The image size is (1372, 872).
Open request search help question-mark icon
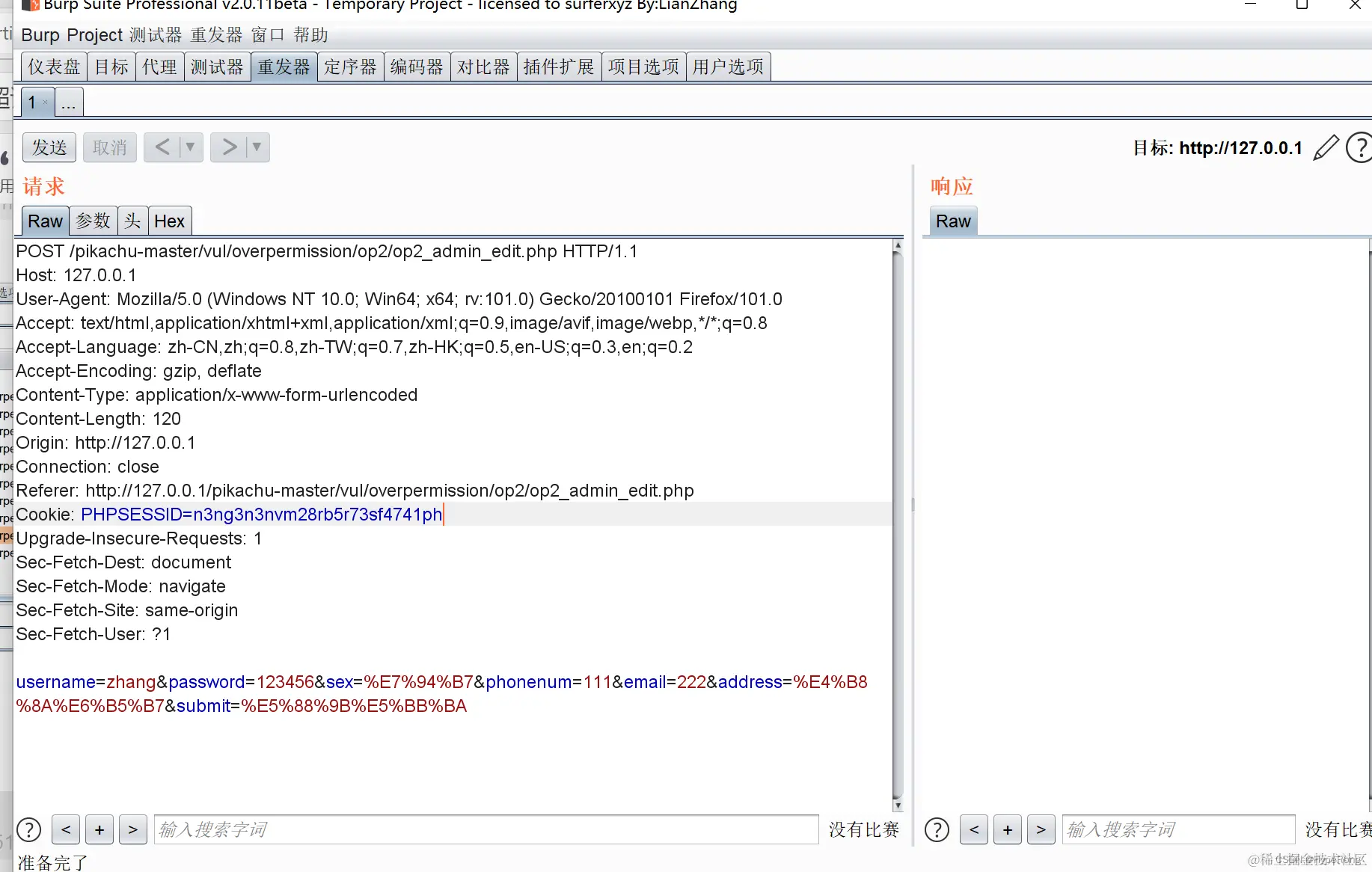[29, 829]
